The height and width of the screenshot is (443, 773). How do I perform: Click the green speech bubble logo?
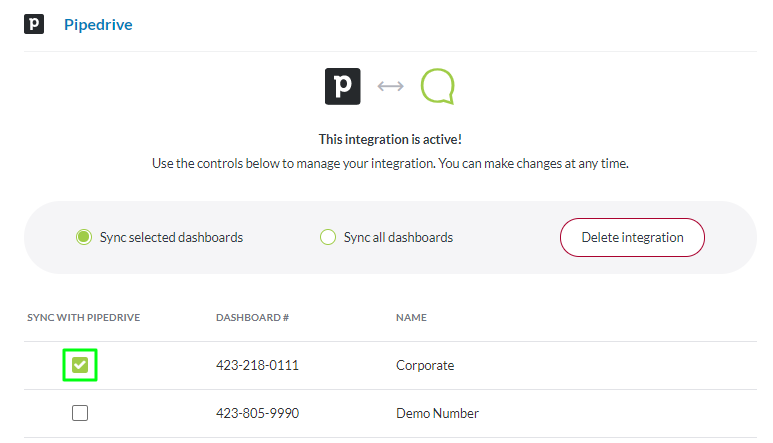437,87
